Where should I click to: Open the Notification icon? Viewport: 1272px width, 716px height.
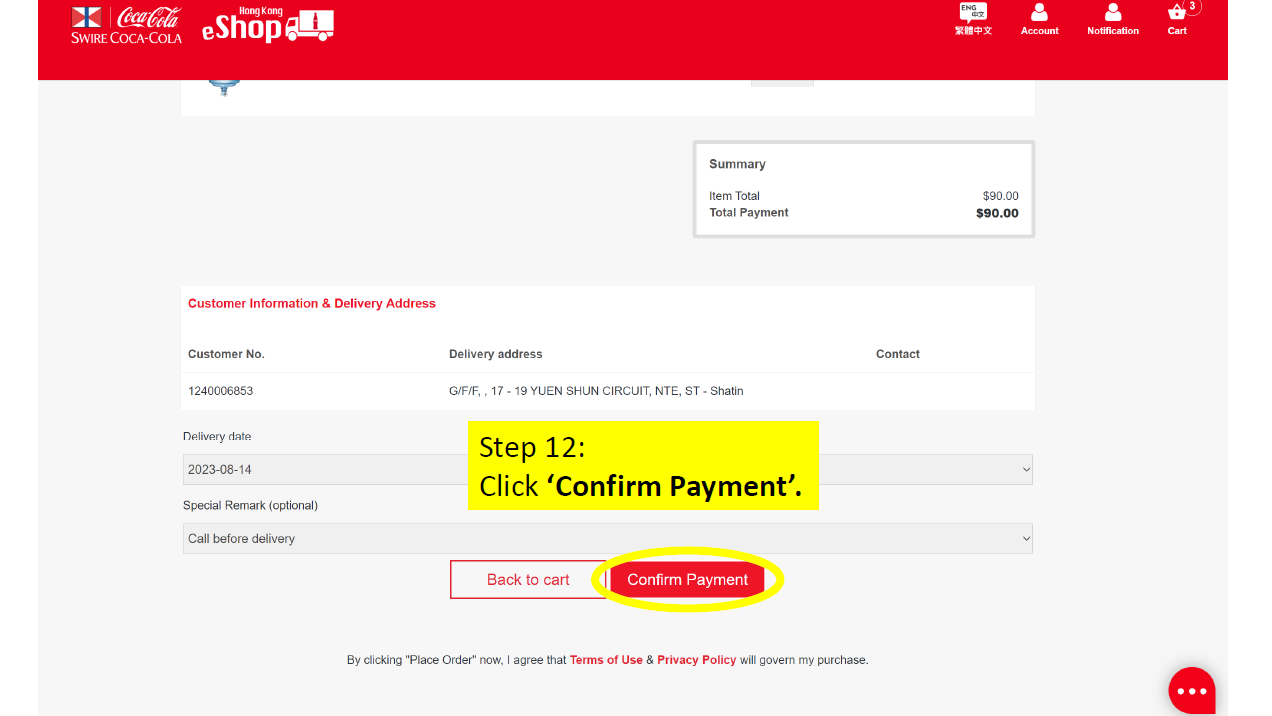[1113, 12]
